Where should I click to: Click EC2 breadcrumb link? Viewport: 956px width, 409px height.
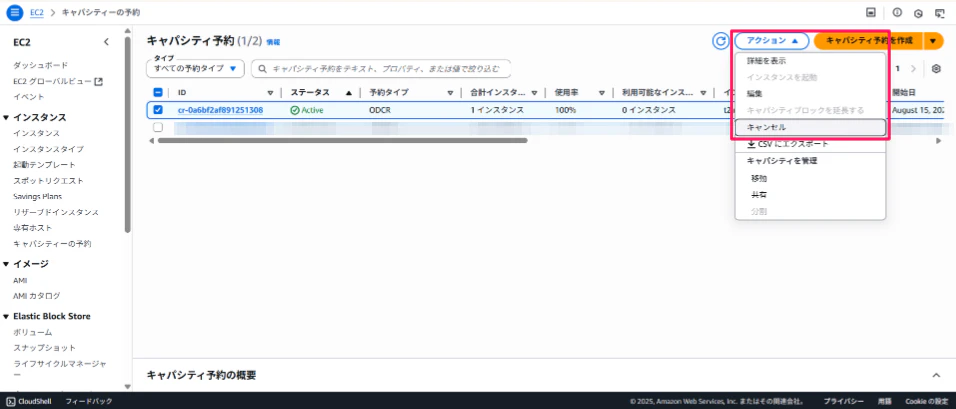point(37,12)
